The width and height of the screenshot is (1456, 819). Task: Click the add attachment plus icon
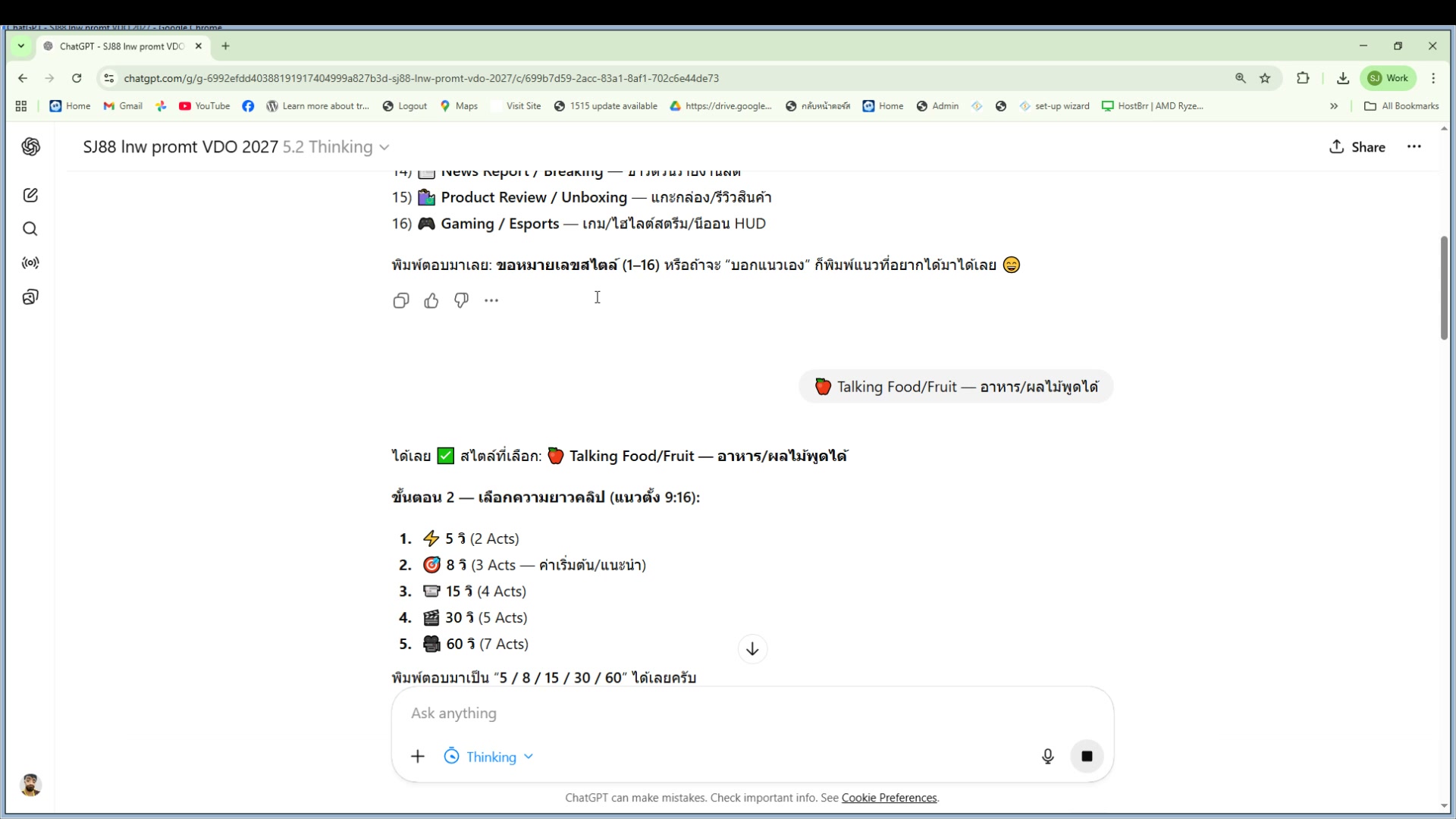tap(418, 756)
